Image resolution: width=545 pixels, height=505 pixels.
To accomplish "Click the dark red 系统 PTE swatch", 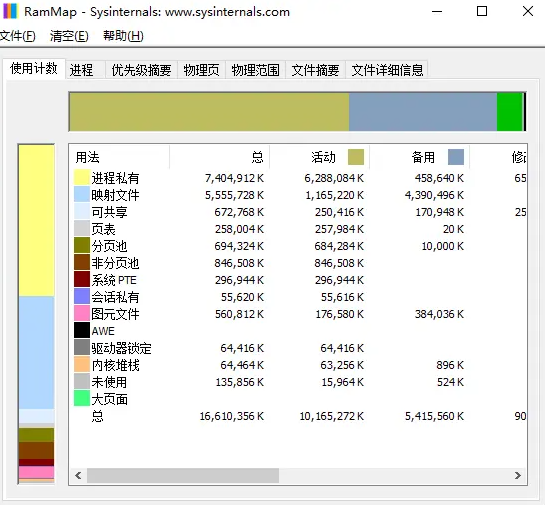I will (x=82, y=279).
